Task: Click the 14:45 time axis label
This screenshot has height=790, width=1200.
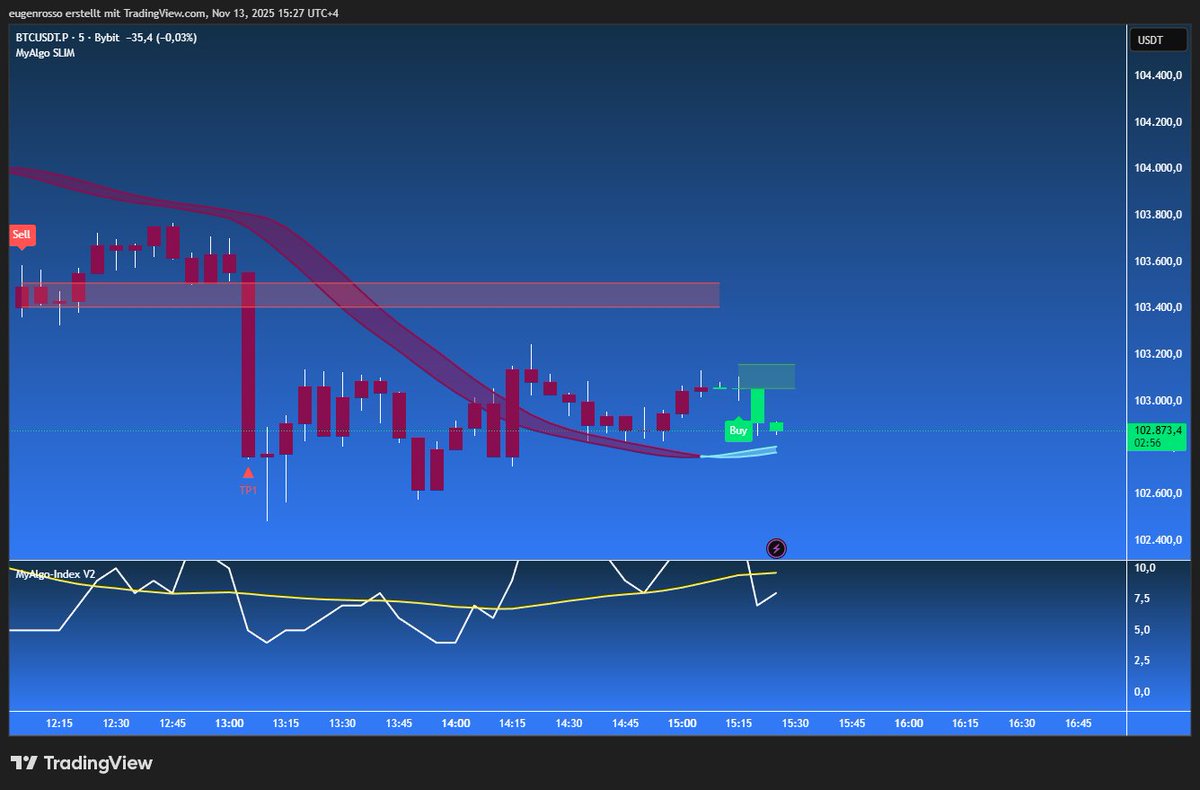Action: (x=626, y=723)
